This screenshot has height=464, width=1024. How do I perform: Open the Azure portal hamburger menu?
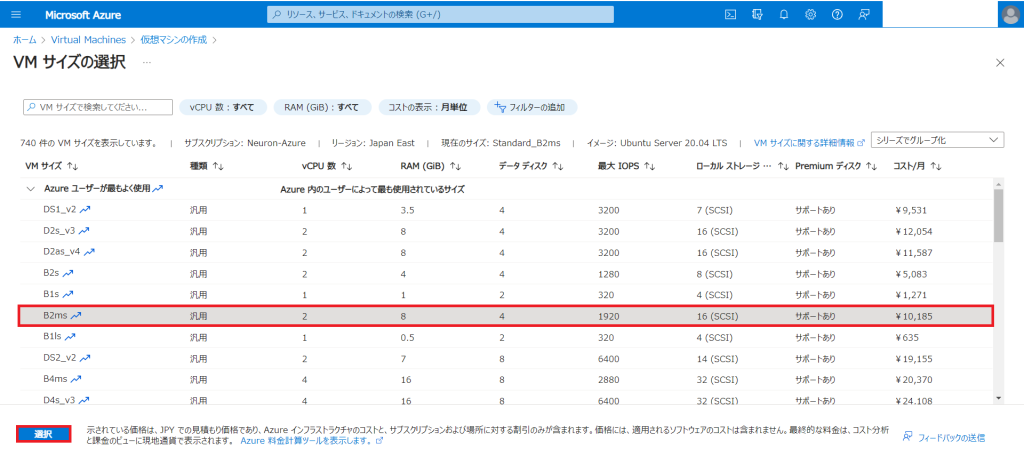click(16, 14)
